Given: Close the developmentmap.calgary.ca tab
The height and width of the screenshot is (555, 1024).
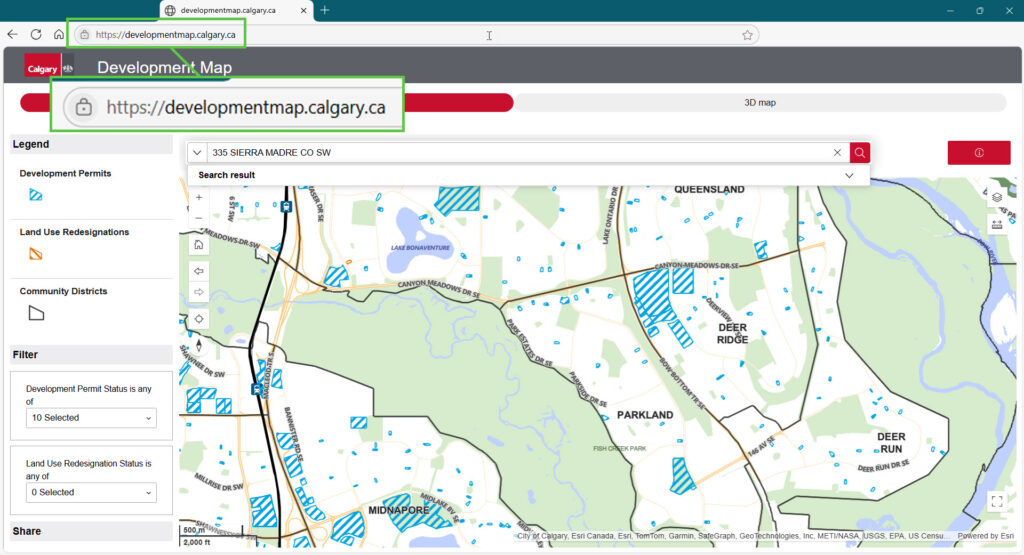Looking at the screenshot, I should point(304,10).
